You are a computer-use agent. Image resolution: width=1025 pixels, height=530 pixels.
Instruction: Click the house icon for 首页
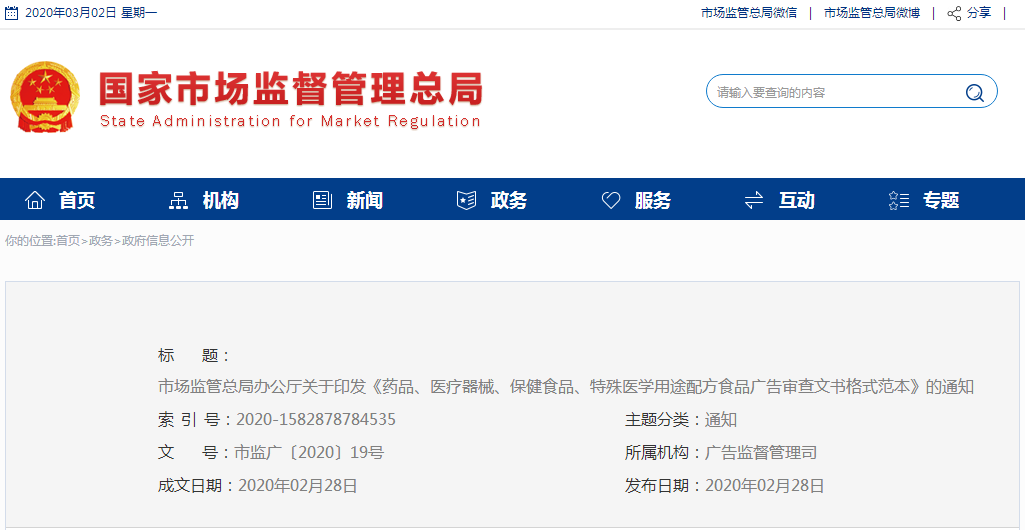(35, 200)
